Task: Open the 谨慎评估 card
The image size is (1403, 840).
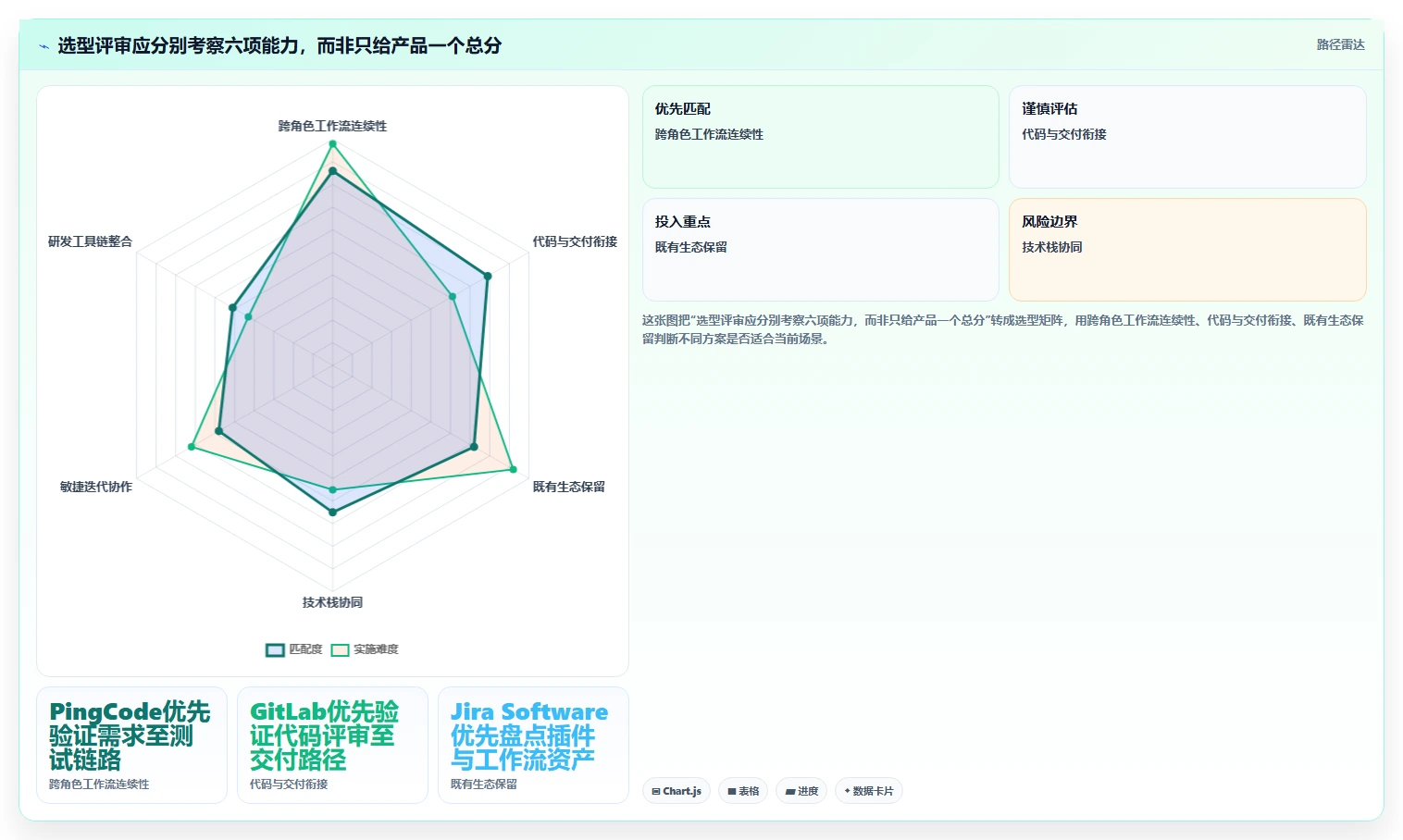Action: pos(1187,137)
